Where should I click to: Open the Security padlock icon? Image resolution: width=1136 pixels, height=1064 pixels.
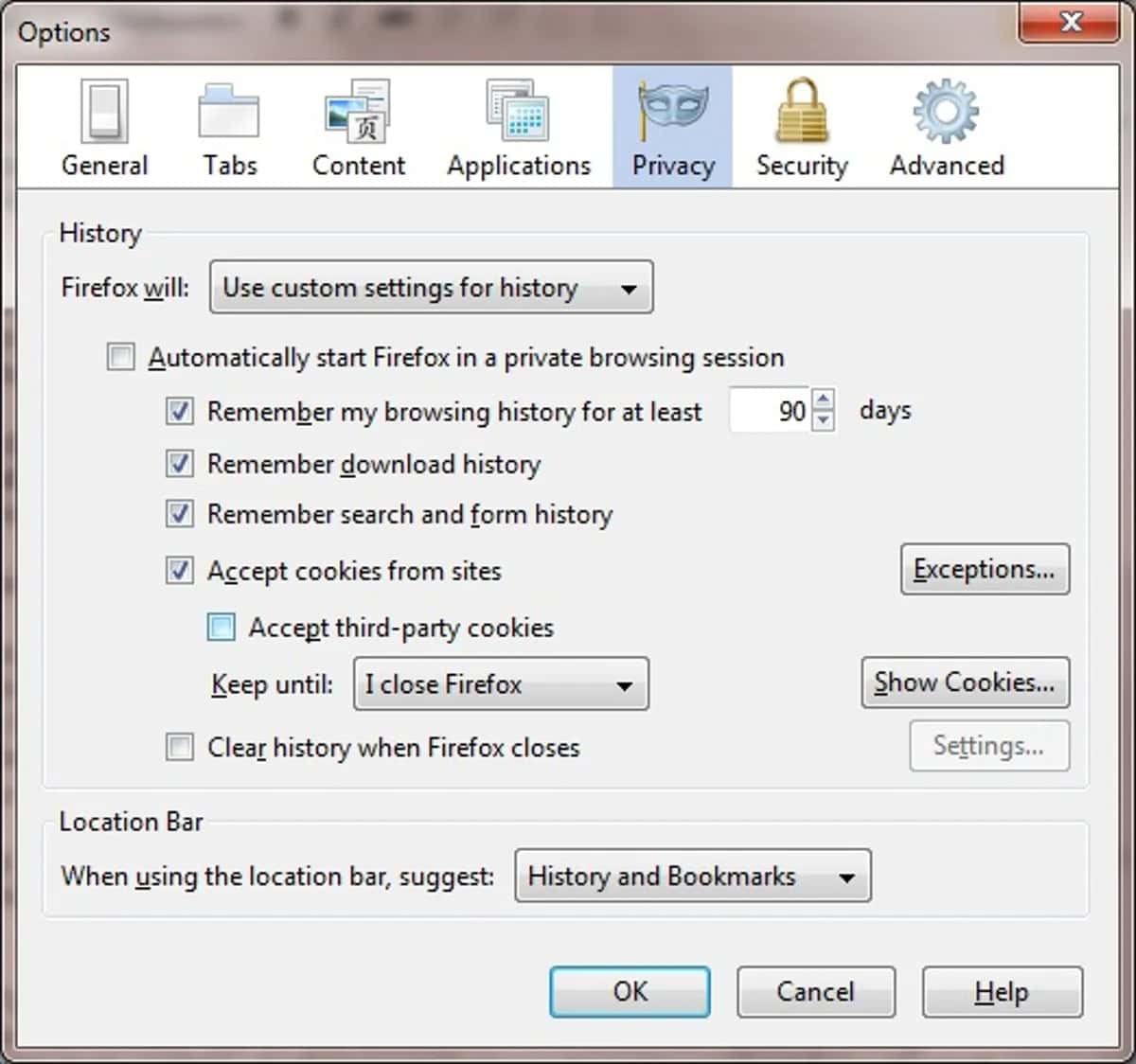tap(802, 111)
